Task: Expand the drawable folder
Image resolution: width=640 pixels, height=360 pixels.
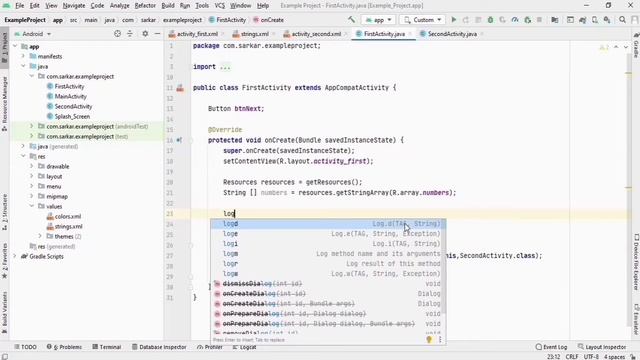Action: coord(31,166)
